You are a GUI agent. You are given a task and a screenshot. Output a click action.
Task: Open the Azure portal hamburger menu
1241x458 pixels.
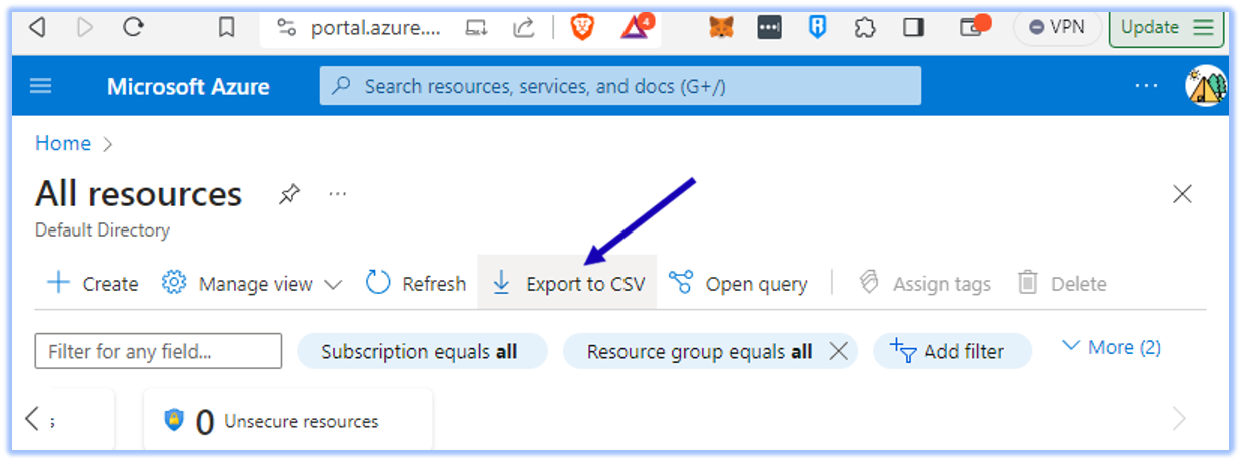pyautogui.click(x=40, y=86)
